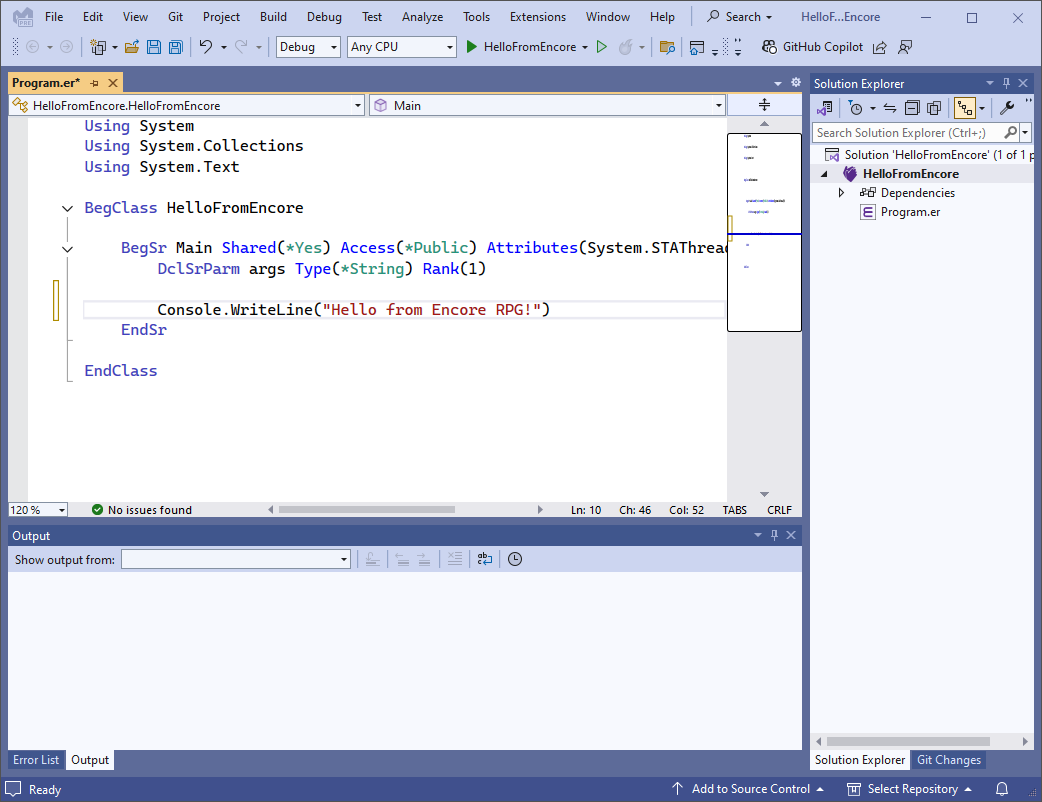Screen dimensions: 1042x802
Task: Close the Output panel
Action: pyautogui.click(x=791, y=535)
